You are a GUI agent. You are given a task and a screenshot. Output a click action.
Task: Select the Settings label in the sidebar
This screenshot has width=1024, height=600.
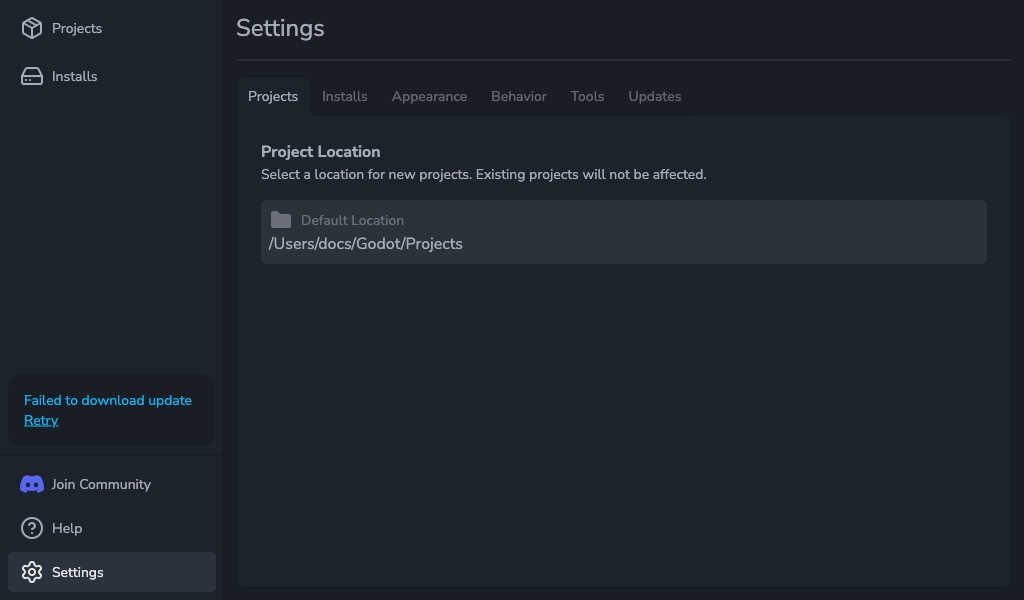pos(78,572)
